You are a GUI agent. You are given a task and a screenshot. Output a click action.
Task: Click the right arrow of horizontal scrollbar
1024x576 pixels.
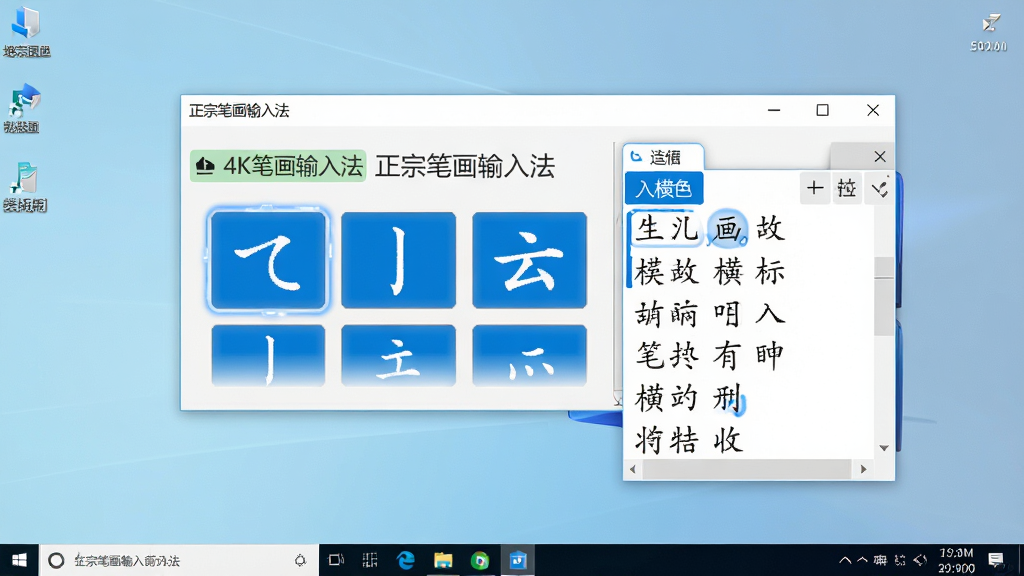863,469
